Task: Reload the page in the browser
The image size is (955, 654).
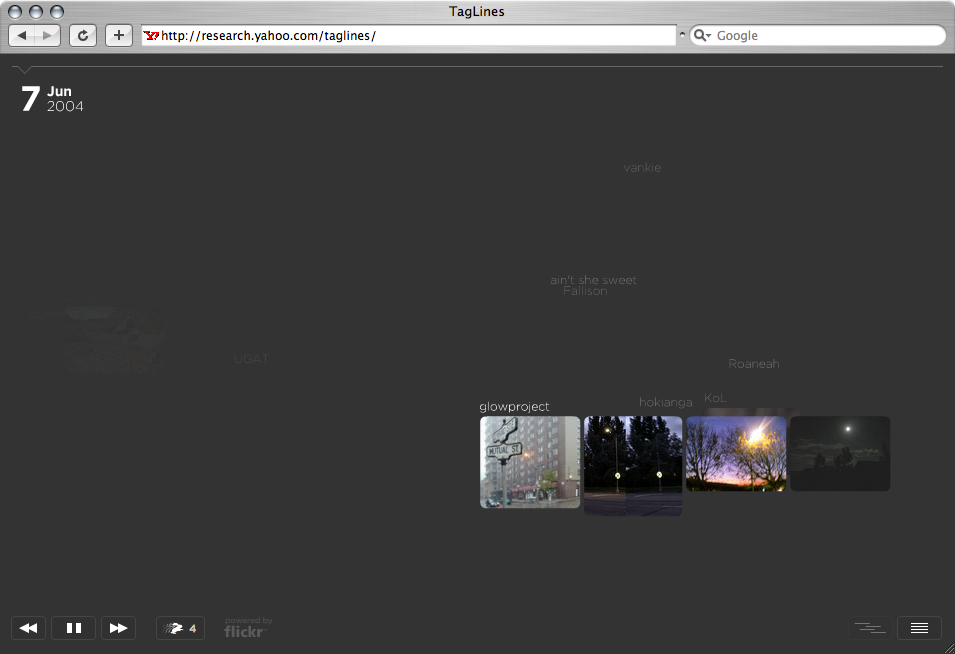Action: click(82, 35)
